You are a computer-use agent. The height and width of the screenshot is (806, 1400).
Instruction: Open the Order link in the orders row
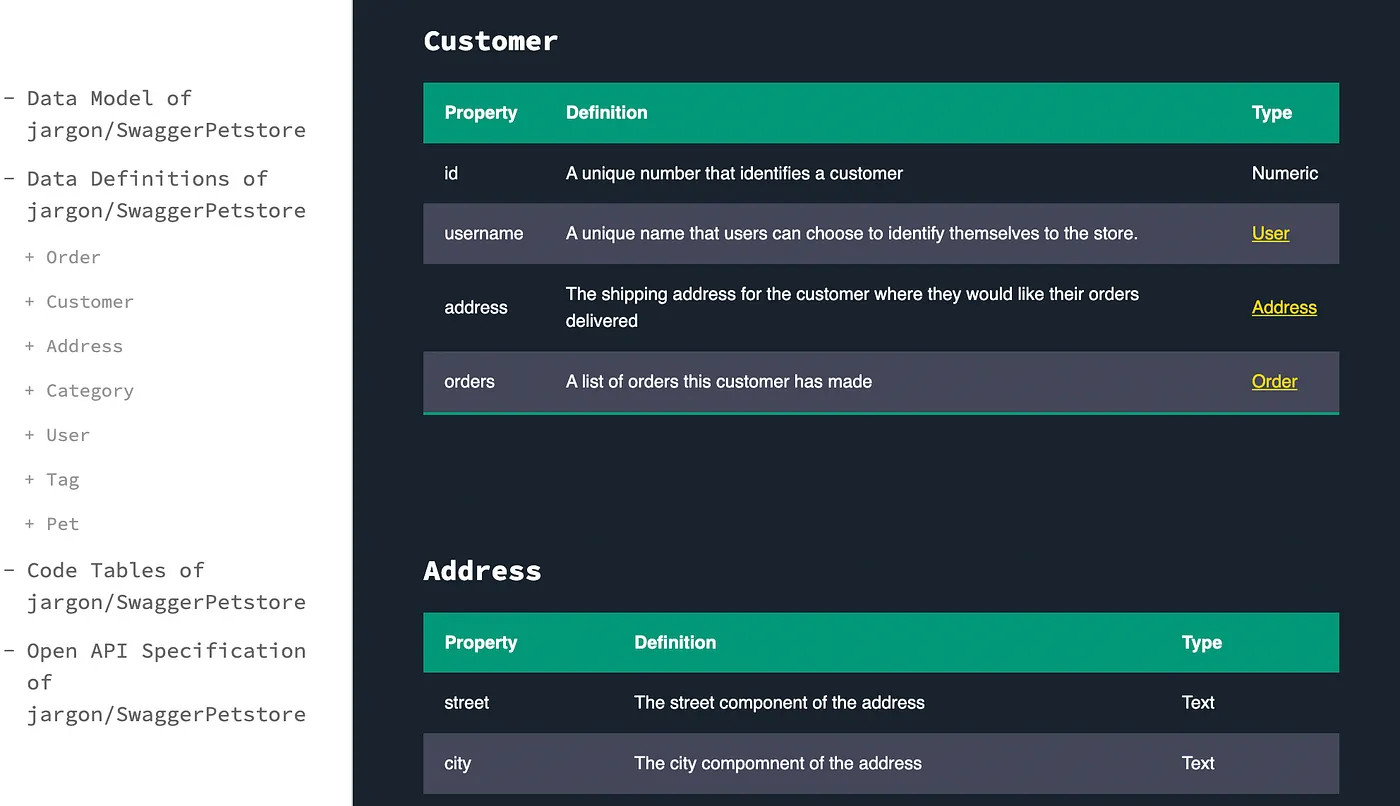click(x=1274, y=381)
